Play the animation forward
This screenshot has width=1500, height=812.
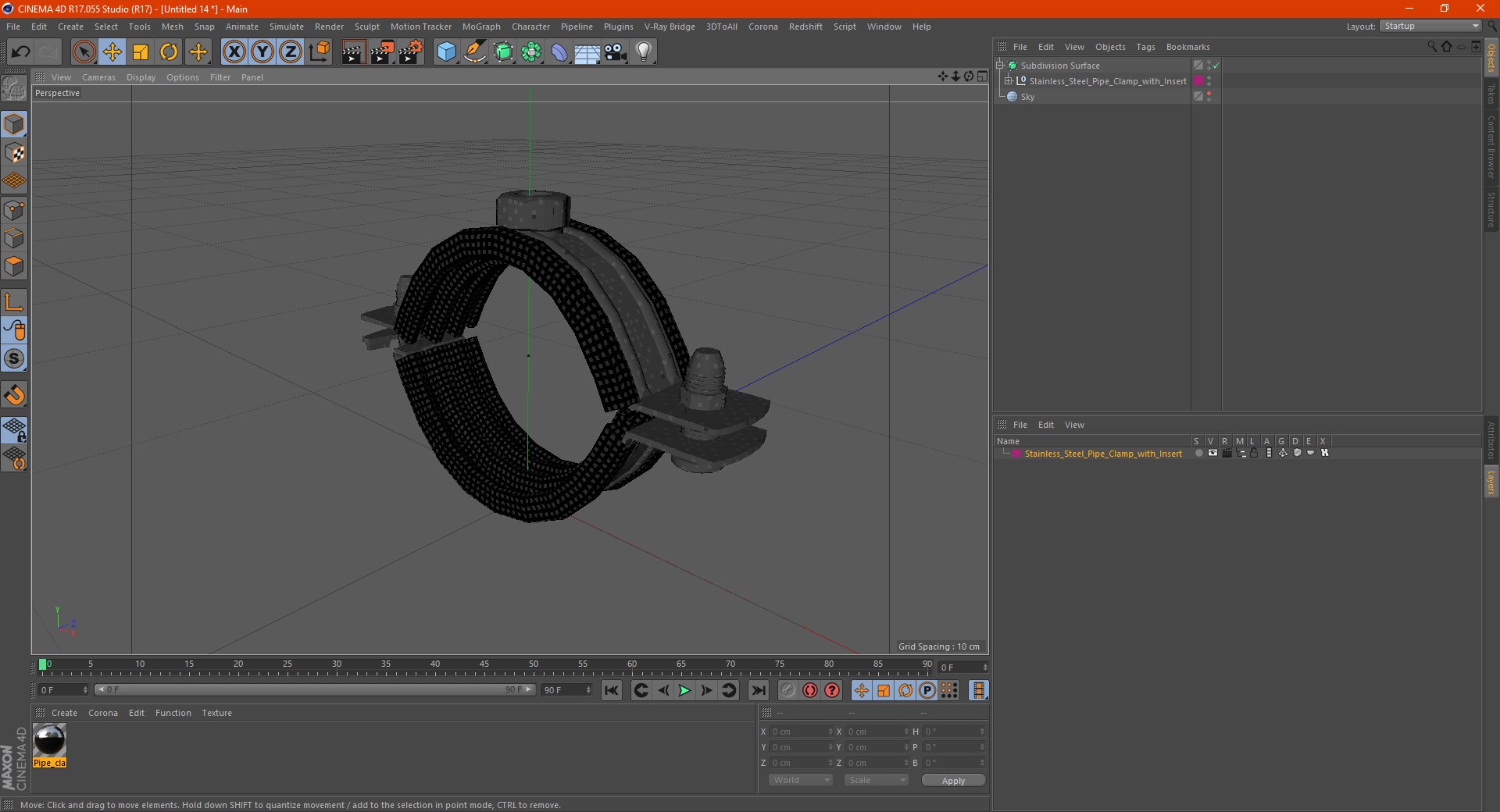coord(684,690)
